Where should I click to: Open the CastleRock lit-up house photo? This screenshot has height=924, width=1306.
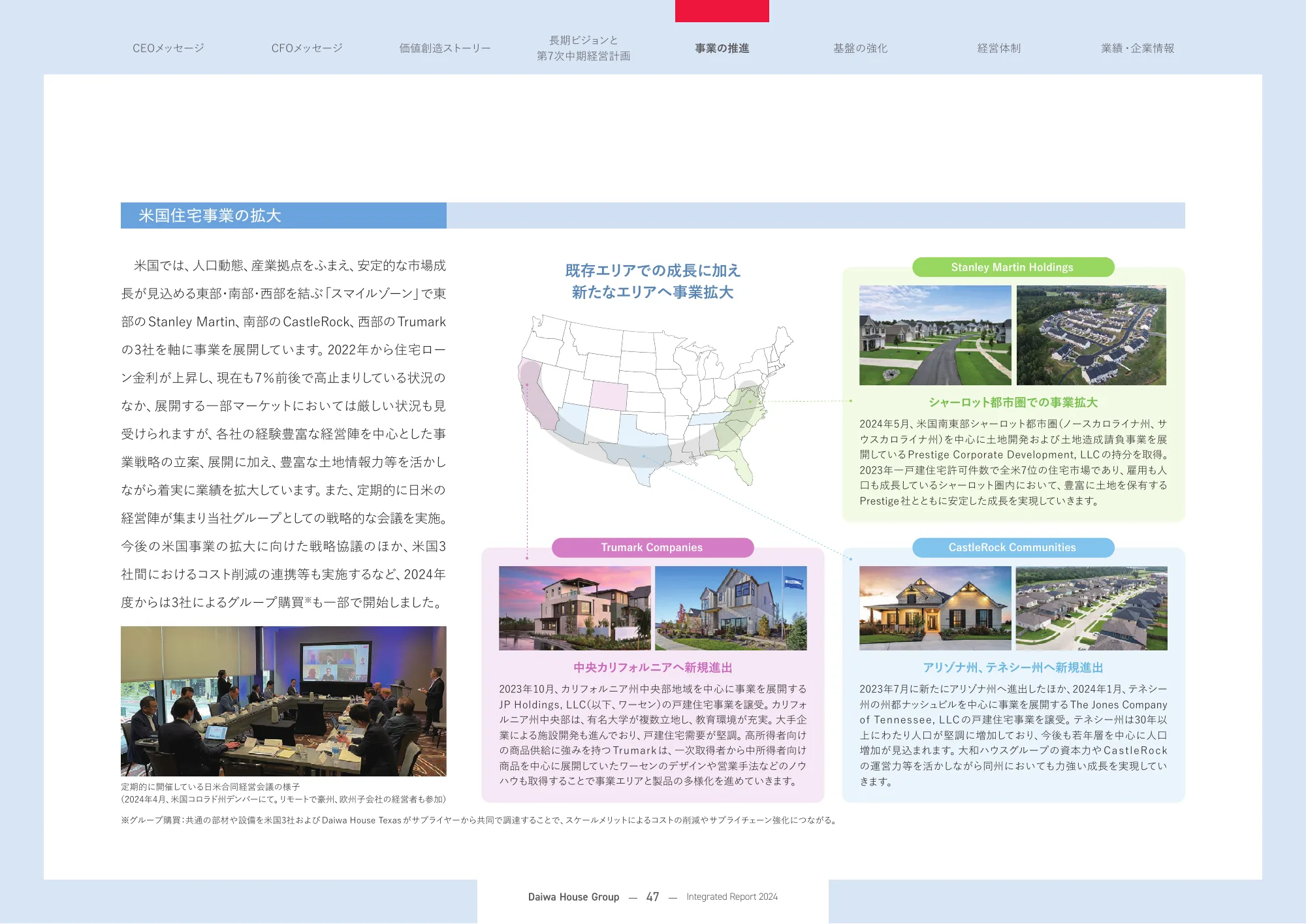coord(935,608)
